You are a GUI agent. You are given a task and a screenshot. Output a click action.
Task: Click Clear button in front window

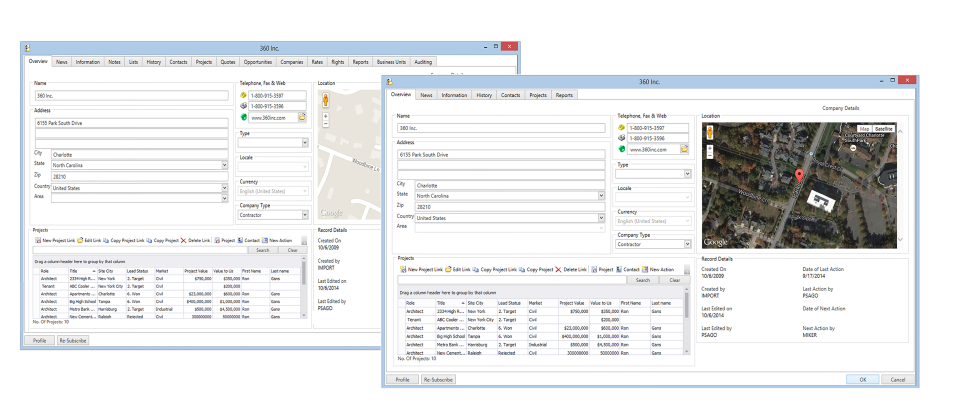(675, 280)
